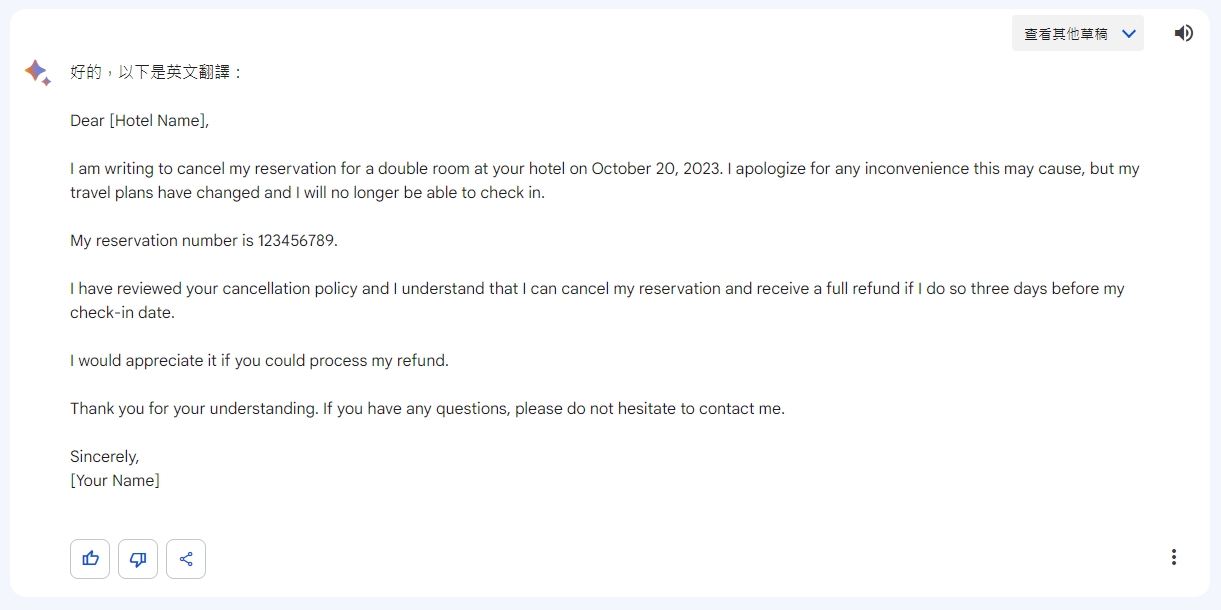This screenshot has height=610, width=1221.
Task: Click the 'Dear [Hotel Name],' greeting line
Action: [139, 120]
